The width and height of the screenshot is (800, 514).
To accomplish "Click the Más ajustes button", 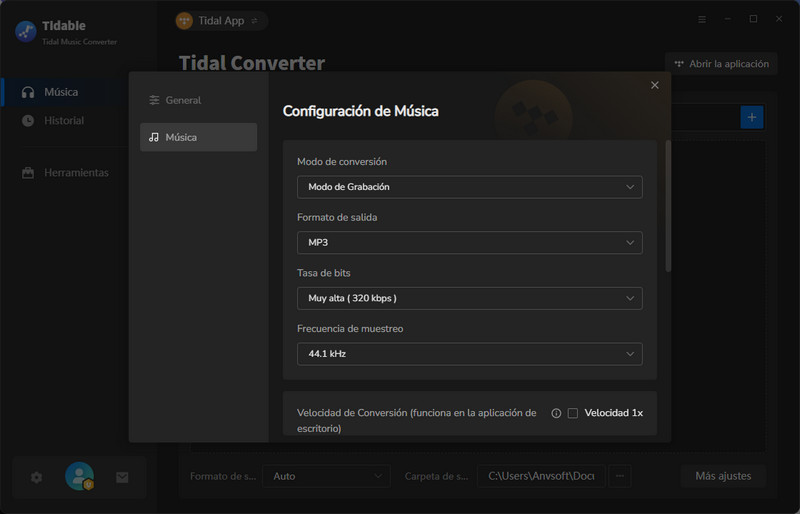I will pos(723,476).
